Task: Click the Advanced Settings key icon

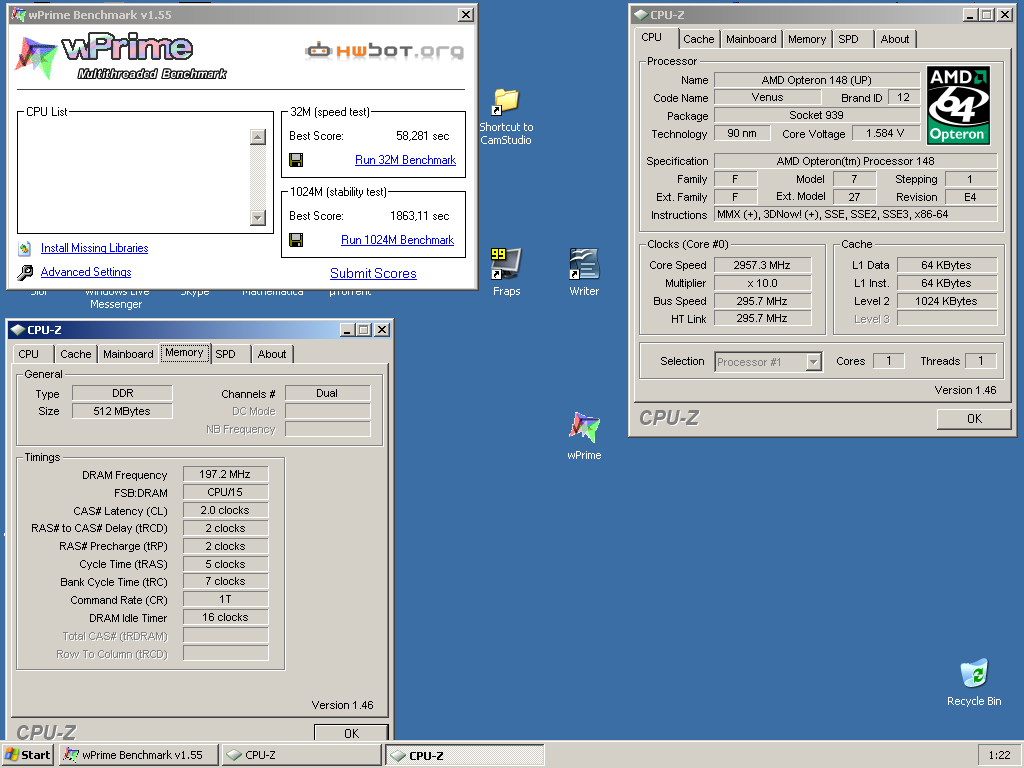Action: (x=25, y=272)
